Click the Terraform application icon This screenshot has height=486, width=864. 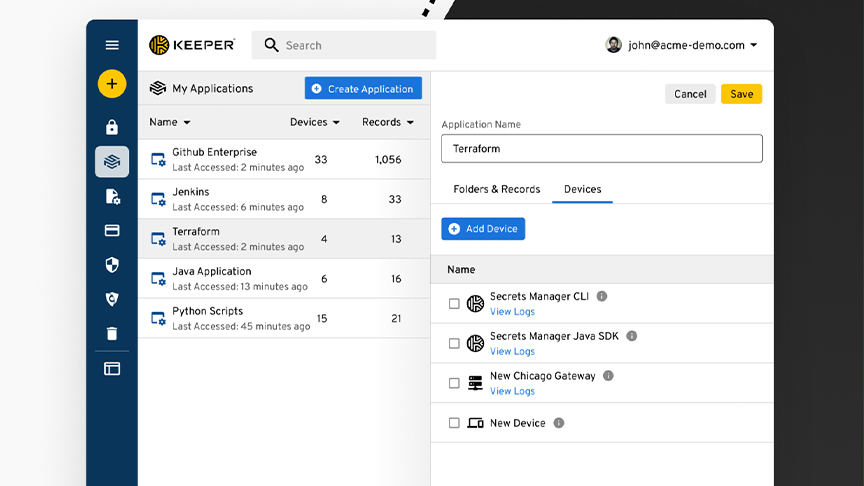click(x=158, y=239)
